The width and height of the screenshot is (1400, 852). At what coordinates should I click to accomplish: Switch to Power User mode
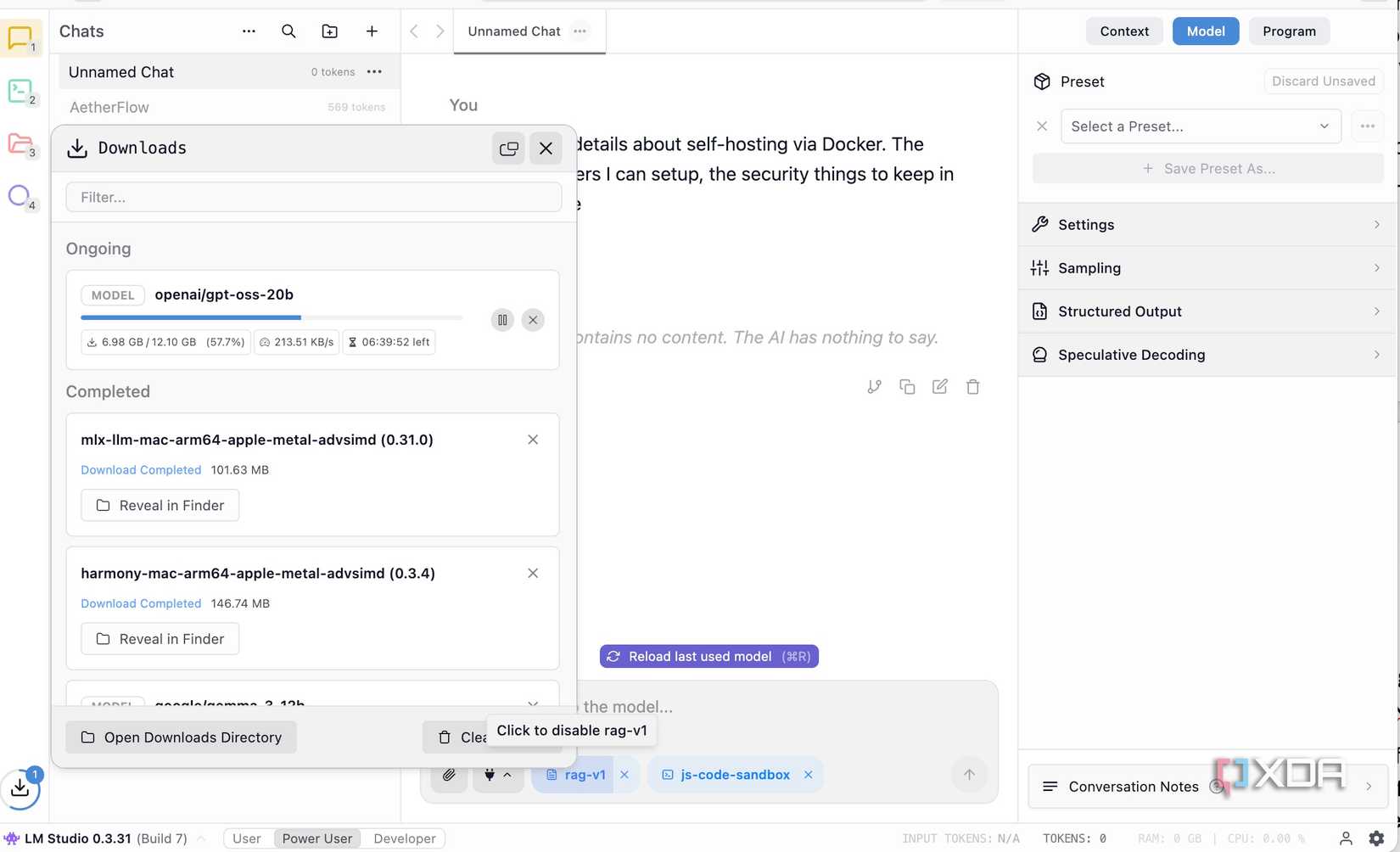[x=317, y=838]
